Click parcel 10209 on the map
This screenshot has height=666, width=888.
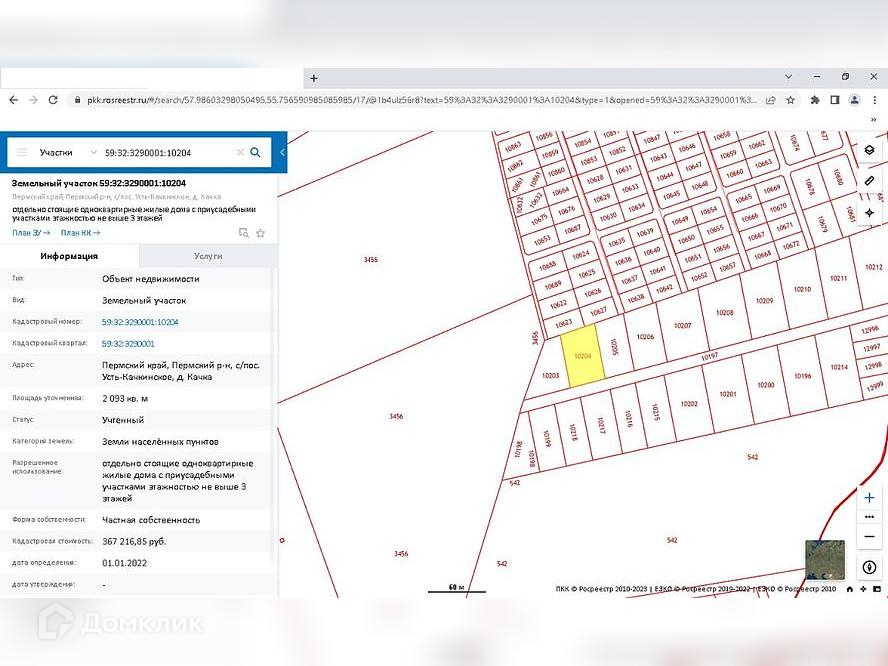[764, 301]
